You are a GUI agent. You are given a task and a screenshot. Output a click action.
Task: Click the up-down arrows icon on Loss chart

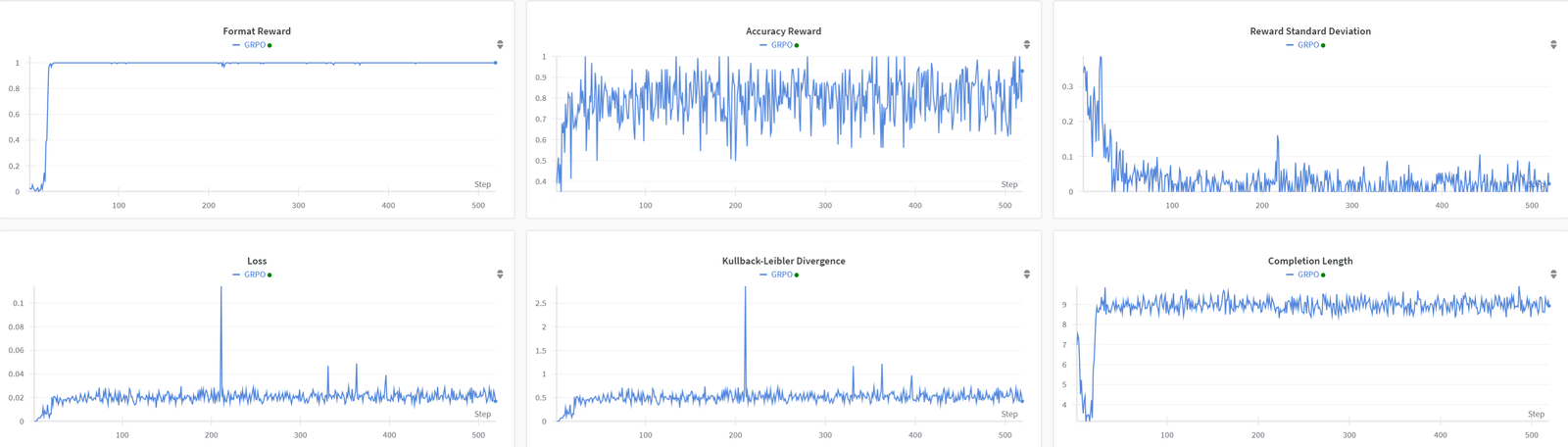[500, 274]
